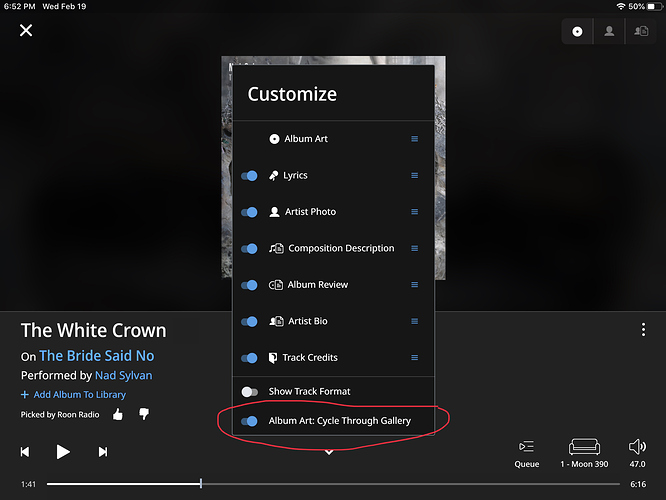Give thumbs up to this track

[118, 414]
